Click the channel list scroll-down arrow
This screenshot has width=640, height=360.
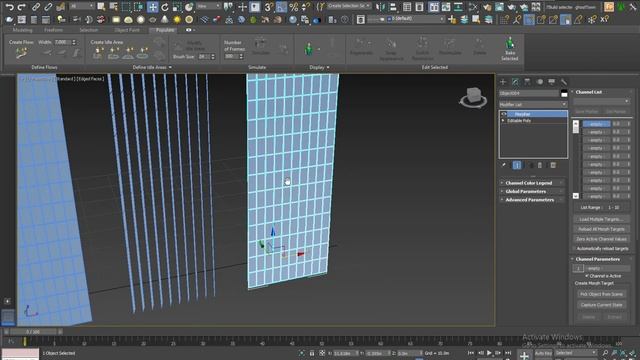point(576,196)
